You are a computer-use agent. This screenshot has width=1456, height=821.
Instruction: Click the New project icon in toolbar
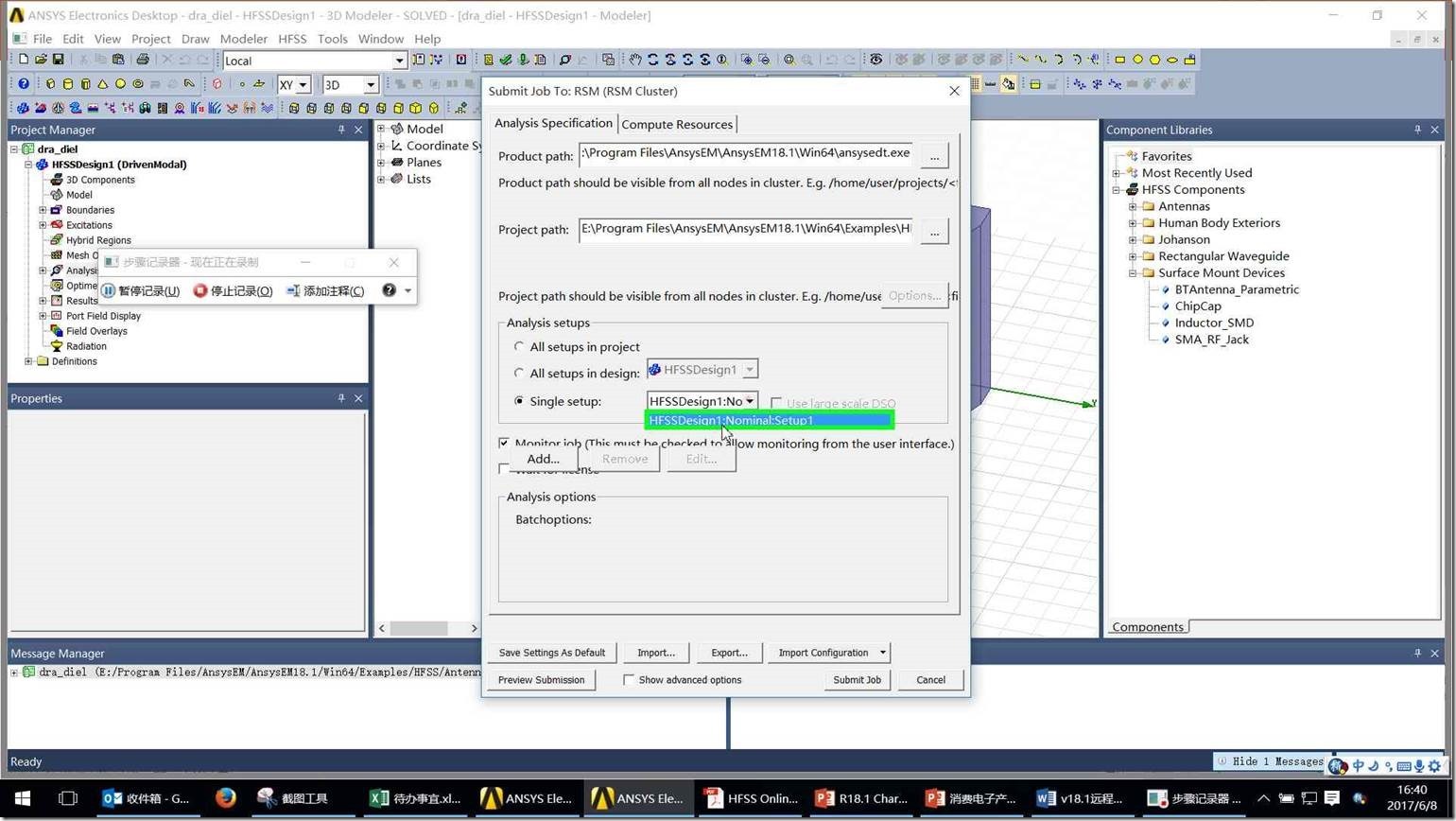[24, 60]
